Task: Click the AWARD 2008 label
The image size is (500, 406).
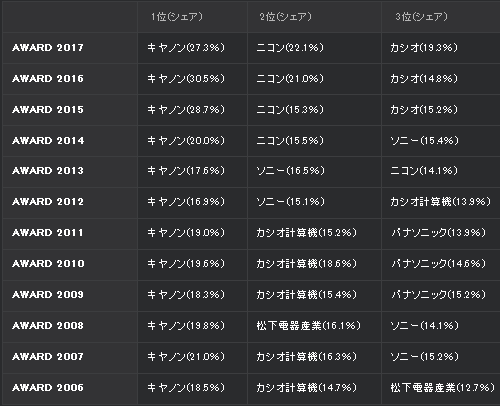Action: coord(48,326)
